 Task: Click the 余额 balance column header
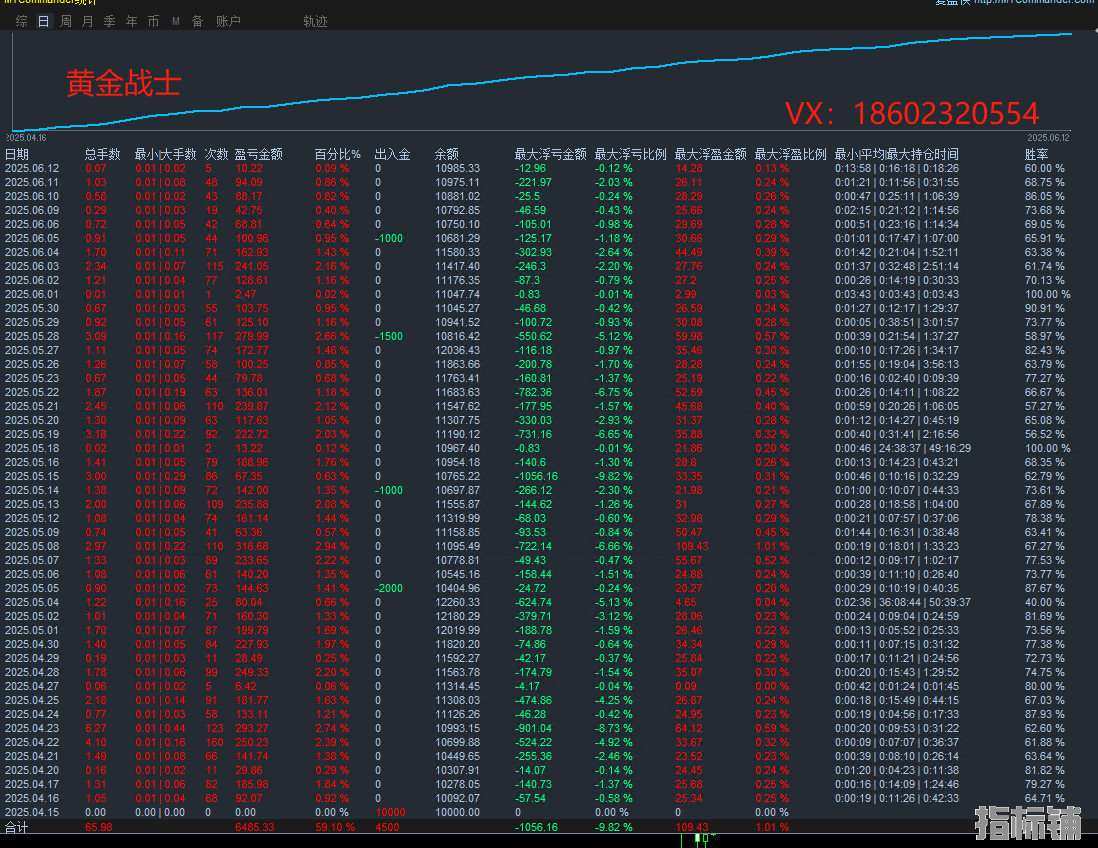pos(446,154)
